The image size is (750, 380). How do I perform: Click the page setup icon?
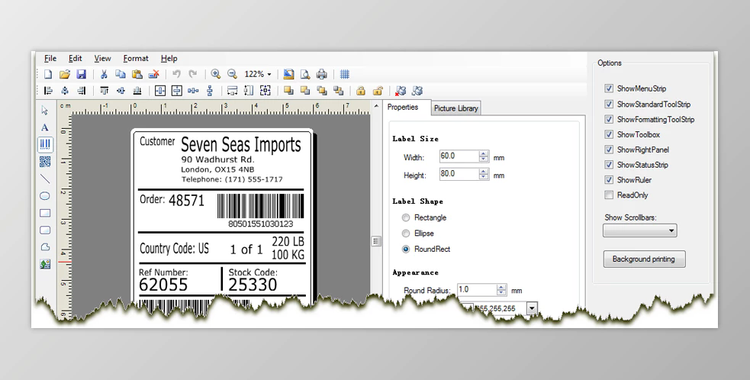(x=288, y=74)
